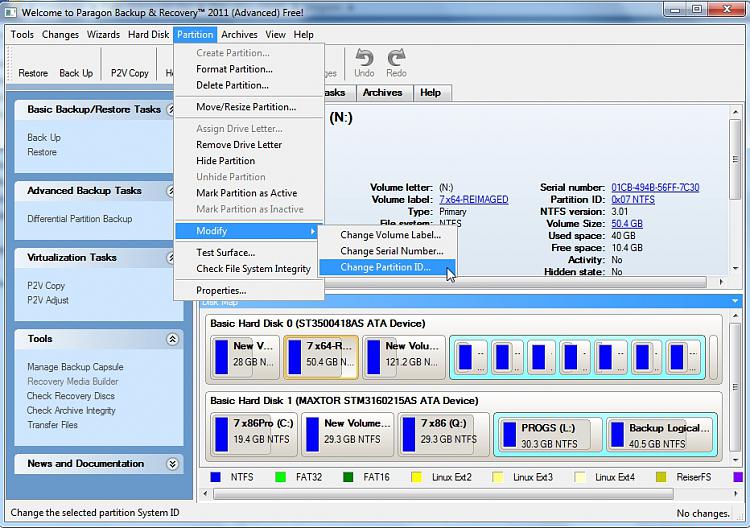Expand the News and Documentation panel
The width and height of the screenshot is (750, 528).
point(172,464)
